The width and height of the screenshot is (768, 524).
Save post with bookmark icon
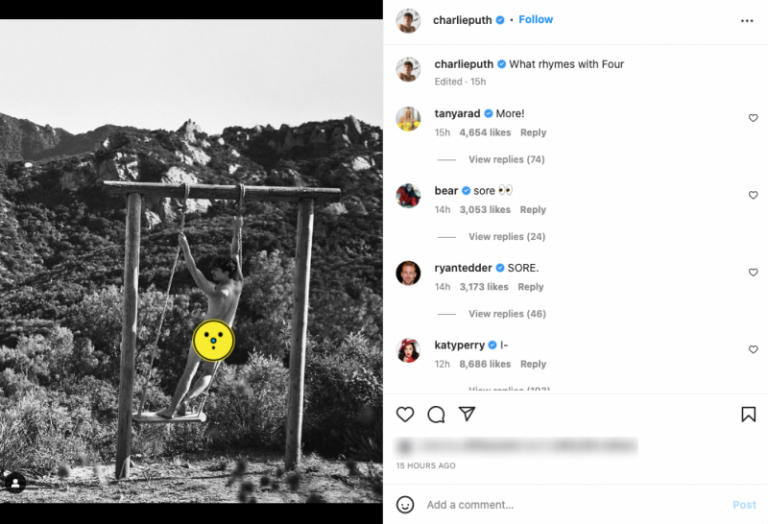[x=748, y=414]
